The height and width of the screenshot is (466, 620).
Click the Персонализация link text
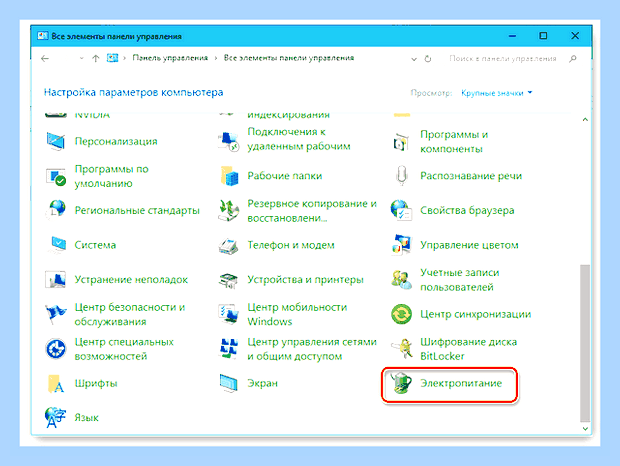pos(116,141)
